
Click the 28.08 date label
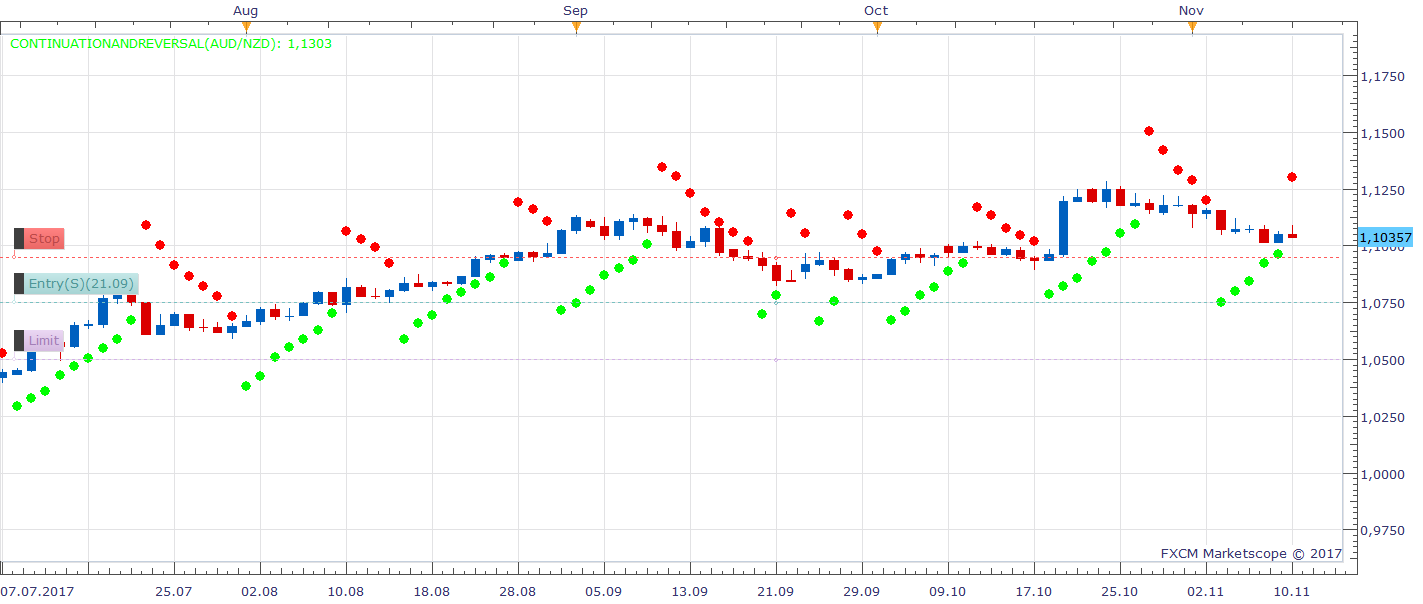coord(518,592)
